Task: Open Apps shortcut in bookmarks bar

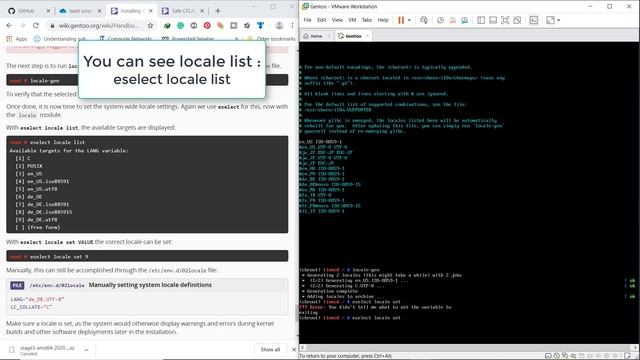Action: pyautogui.click(x=17, y=39)
